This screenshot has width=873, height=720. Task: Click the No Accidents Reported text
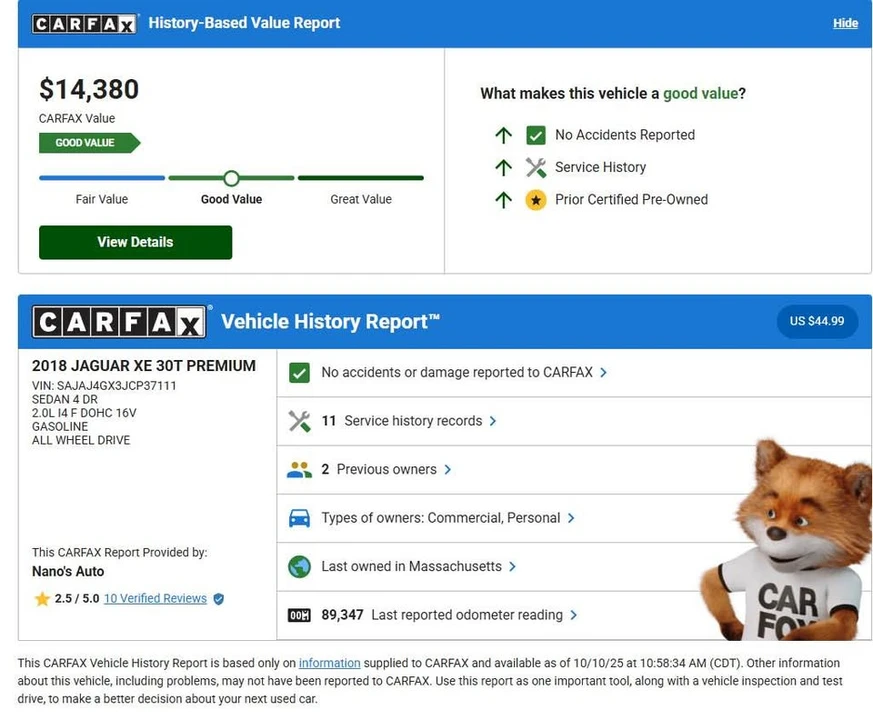(x=625, y=135)
